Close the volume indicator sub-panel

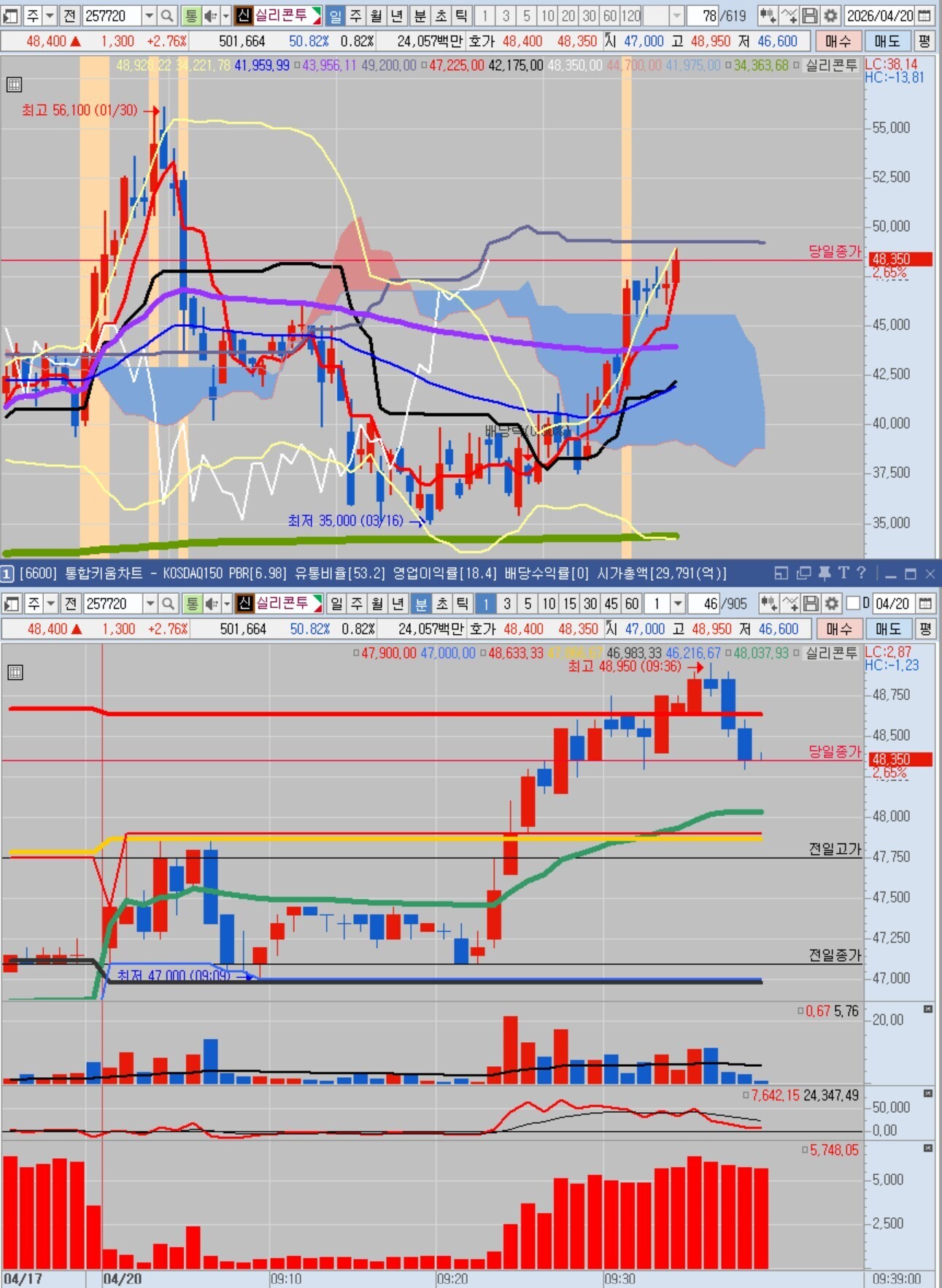(928, 1009)
